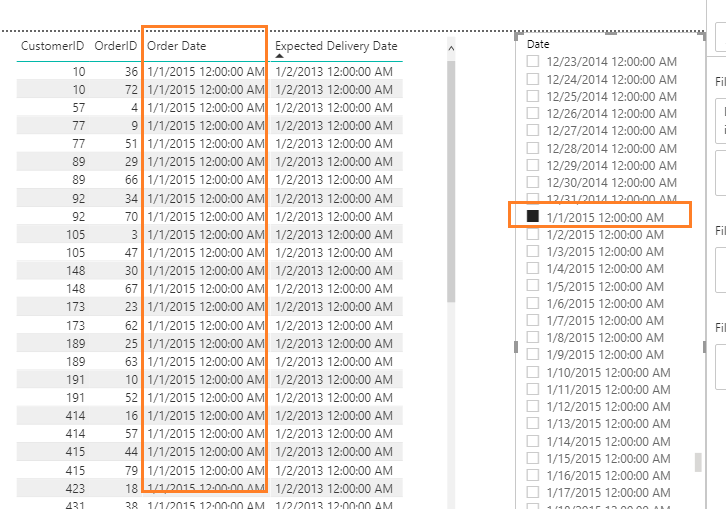The image size is (726, 509).
Task: Check the 12/24/2014 12:00:00 AM date checkbox
Action: pyautogui.click(x=532, y=79)
